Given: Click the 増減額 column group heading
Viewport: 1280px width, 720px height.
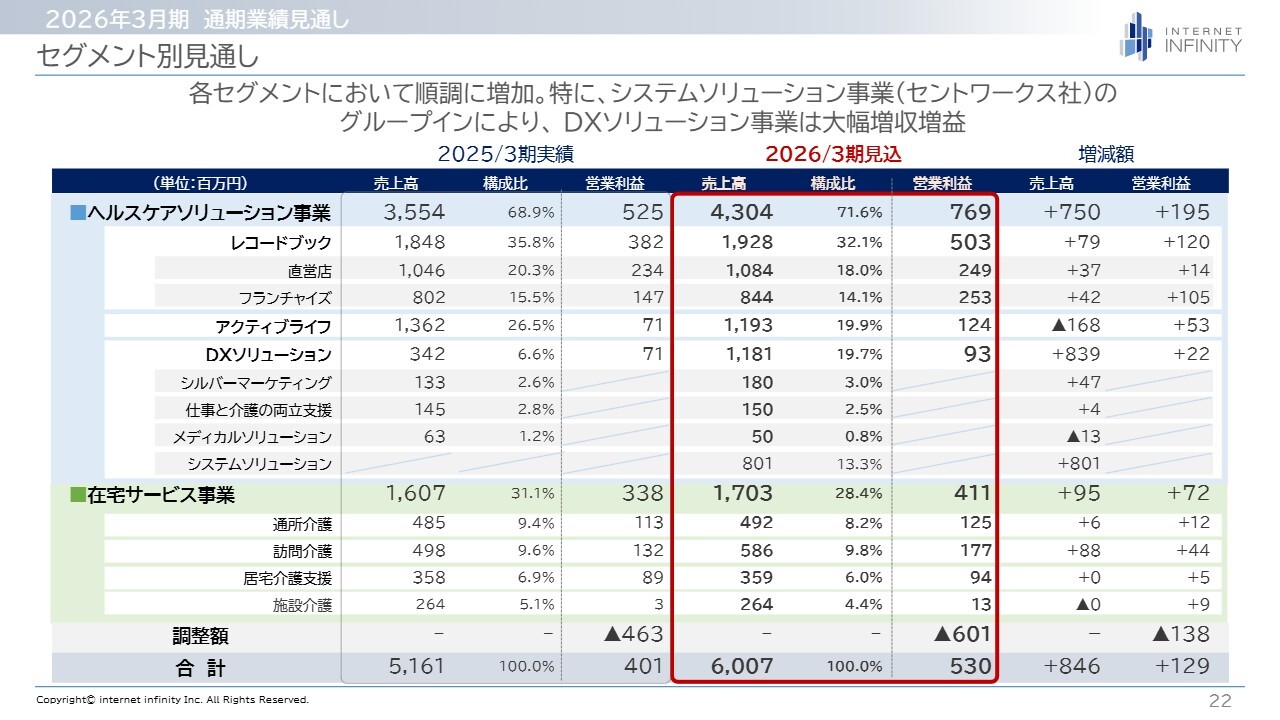Looking at the screenshot, I should click(1106, 155).
